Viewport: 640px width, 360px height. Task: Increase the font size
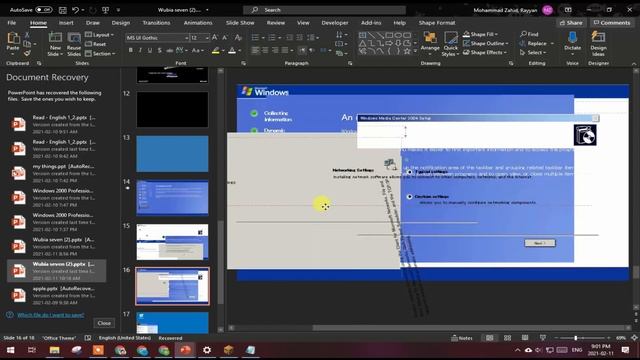tap(215, 38)
